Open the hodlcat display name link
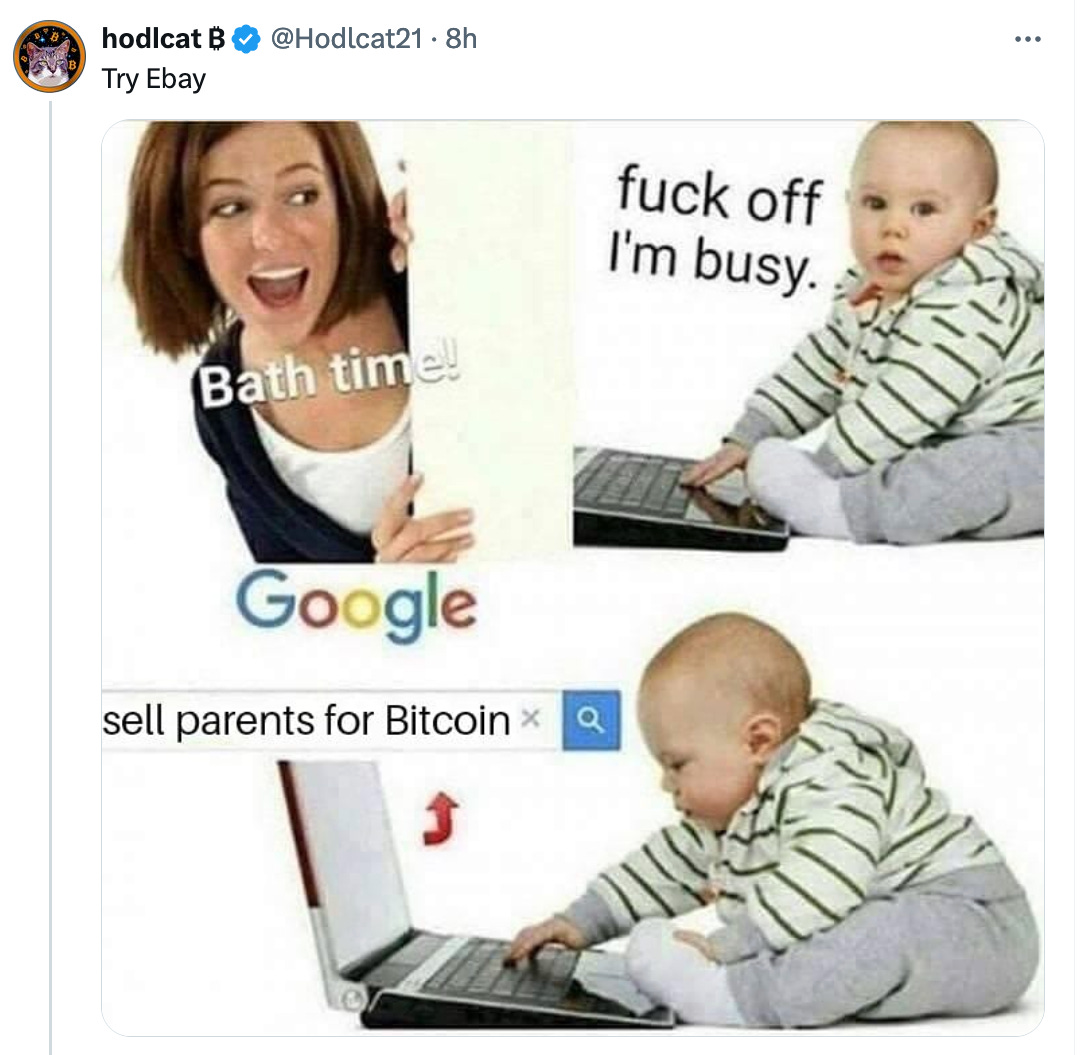Screen dimensions: 1090x1055 click(152, 38)
